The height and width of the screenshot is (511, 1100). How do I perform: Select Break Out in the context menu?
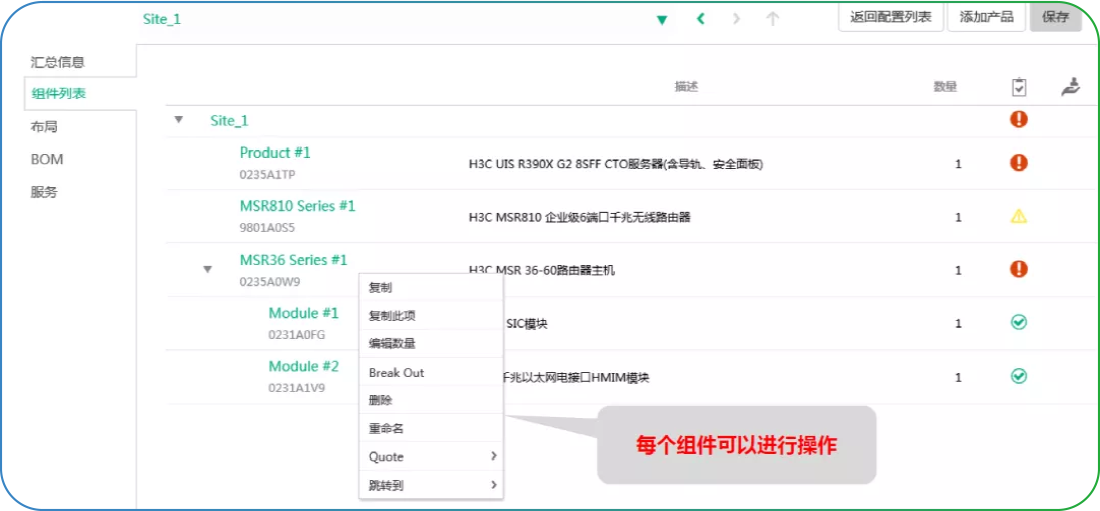pos(431,373)
